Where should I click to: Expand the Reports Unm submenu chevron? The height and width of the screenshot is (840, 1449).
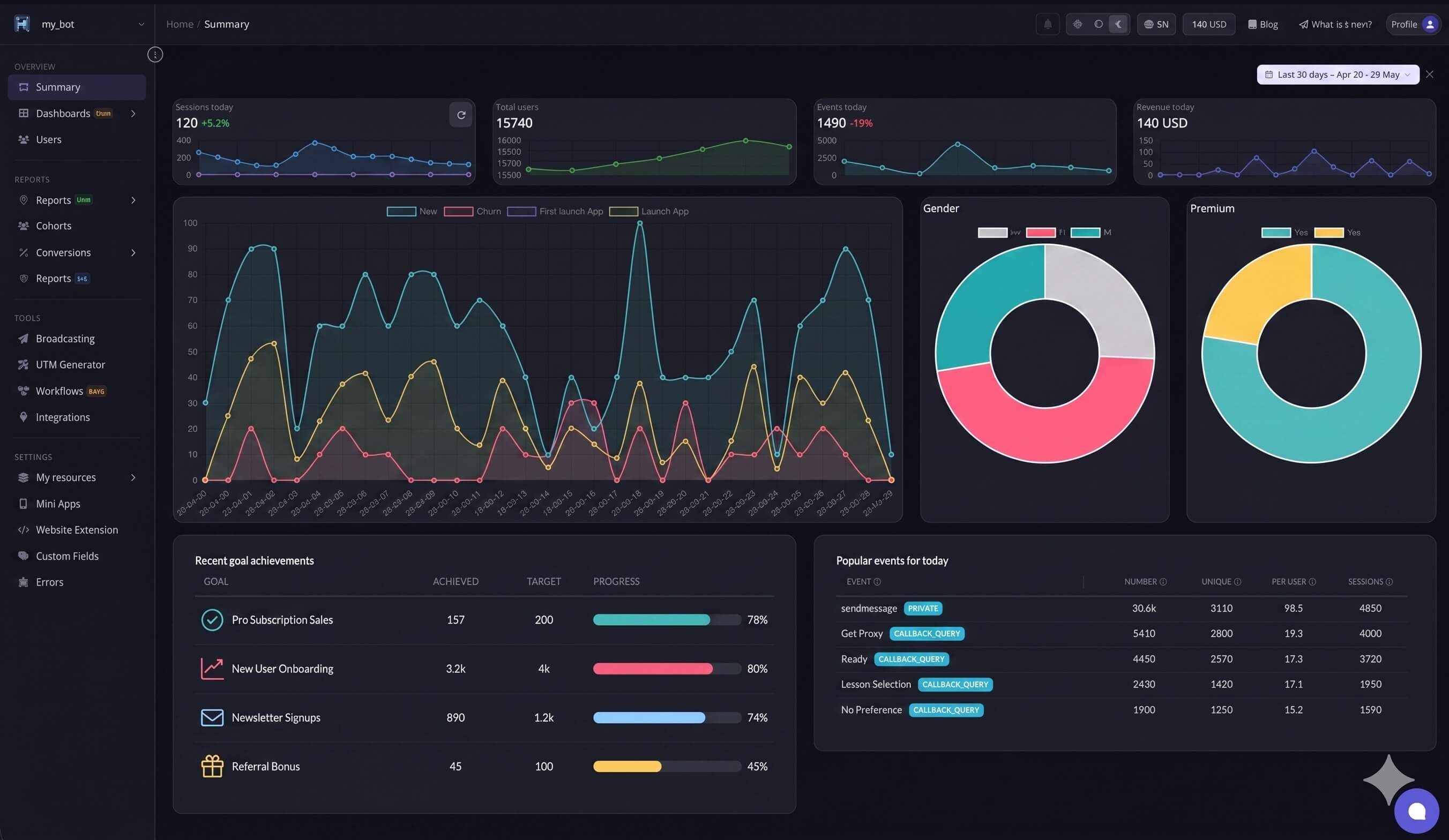pos(133,200)
